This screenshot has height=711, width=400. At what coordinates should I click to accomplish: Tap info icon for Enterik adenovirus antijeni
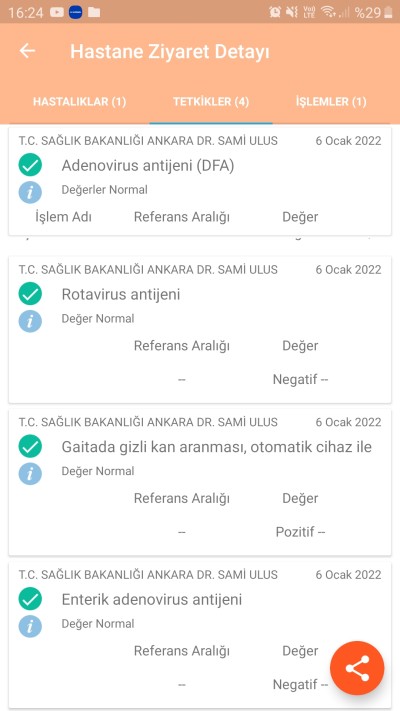[30, 627]
